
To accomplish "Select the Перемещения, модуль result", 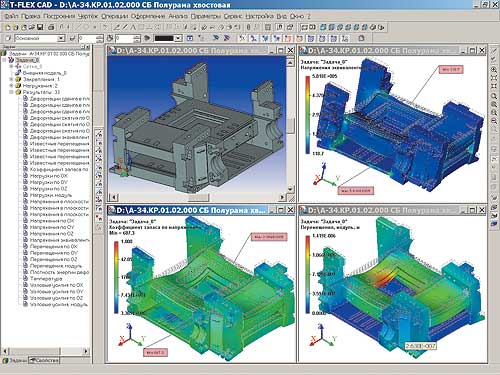I will coord(56,266).
